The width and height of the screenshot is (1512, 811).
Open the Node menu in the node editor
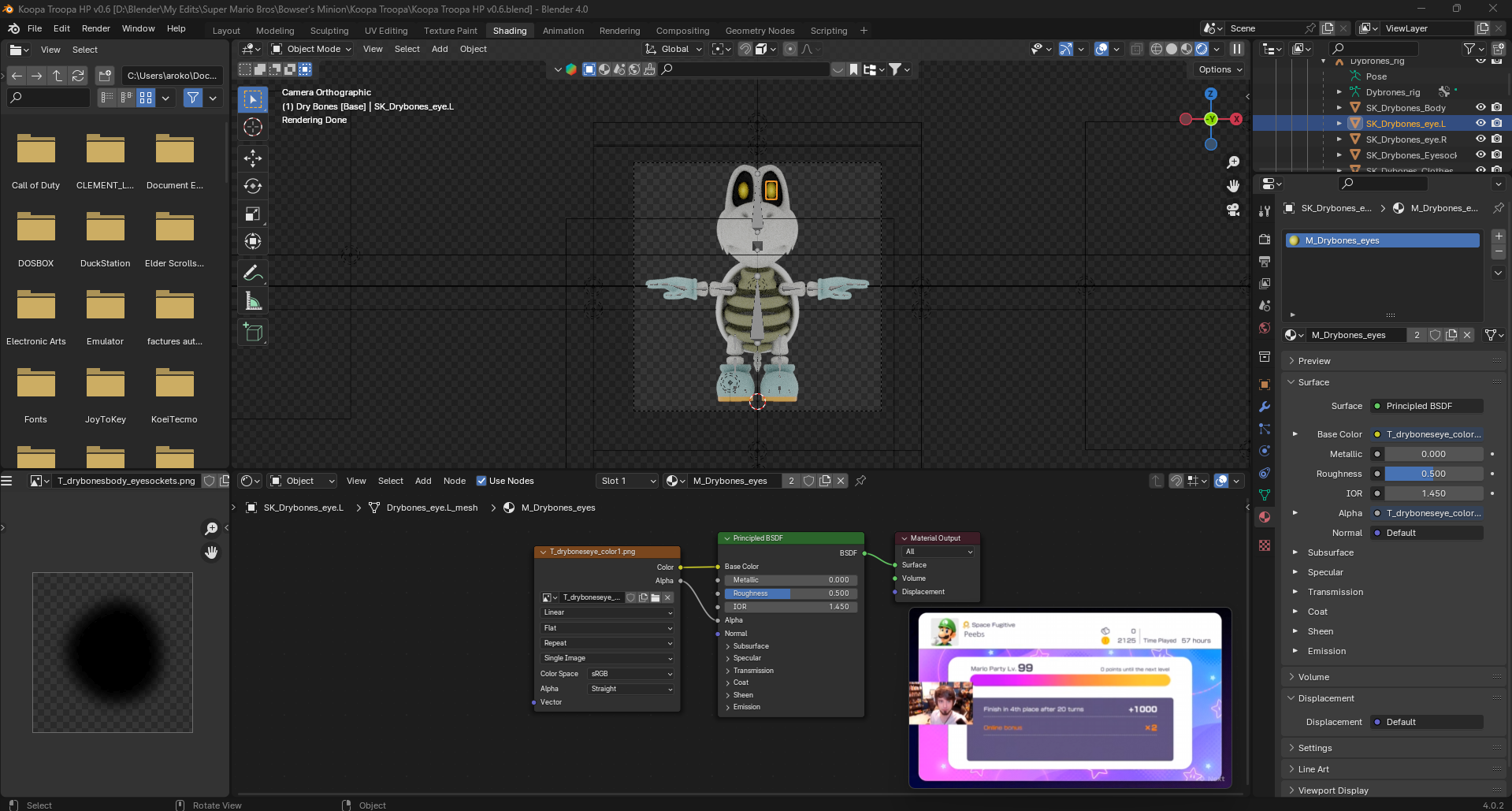click(x=455, y=481)
